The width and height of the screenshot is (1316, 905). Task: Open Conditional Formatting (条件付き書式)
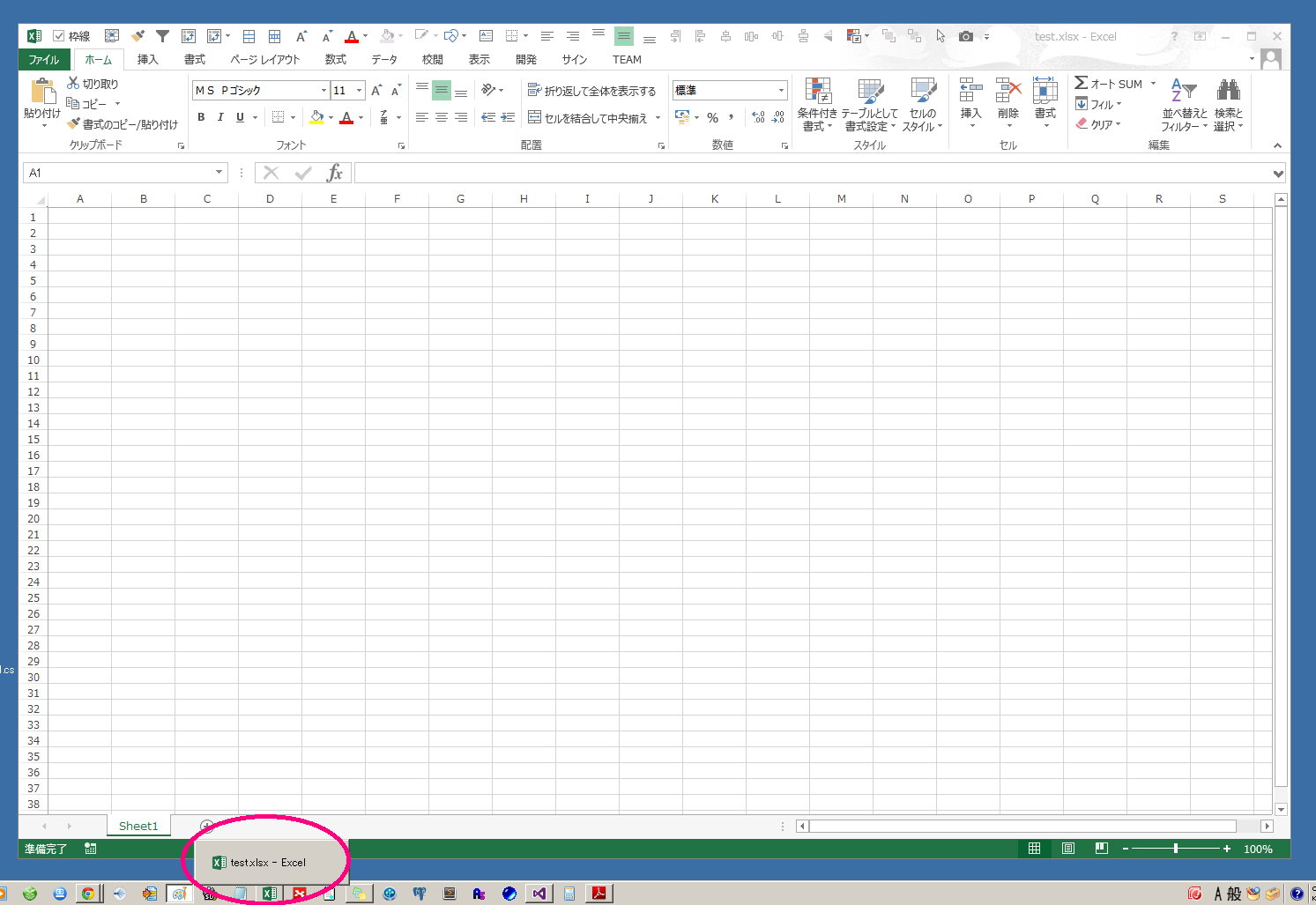coord(817,105)
